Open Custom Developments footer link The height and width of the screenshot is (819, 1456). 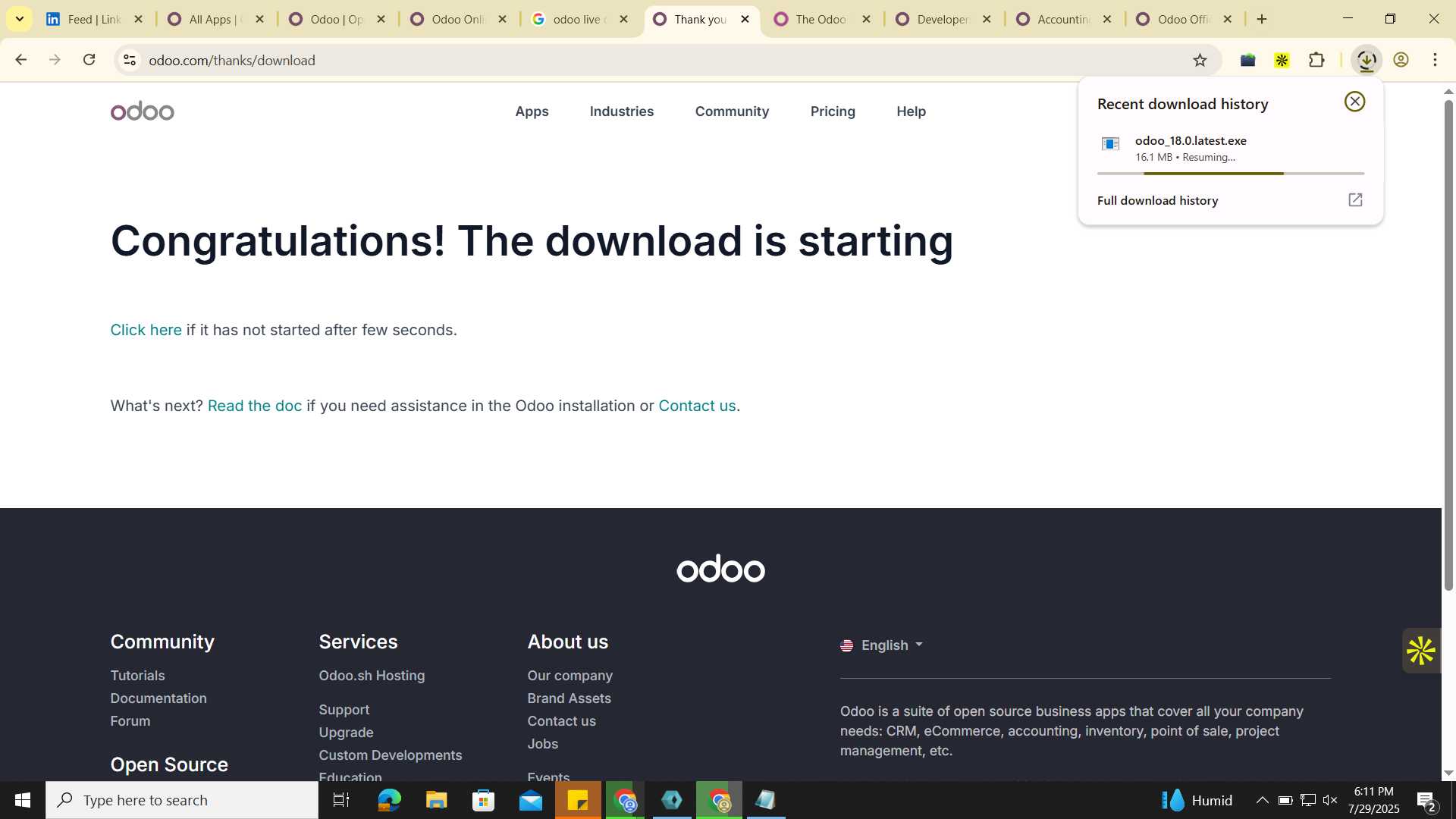click(x=391, y=755)
